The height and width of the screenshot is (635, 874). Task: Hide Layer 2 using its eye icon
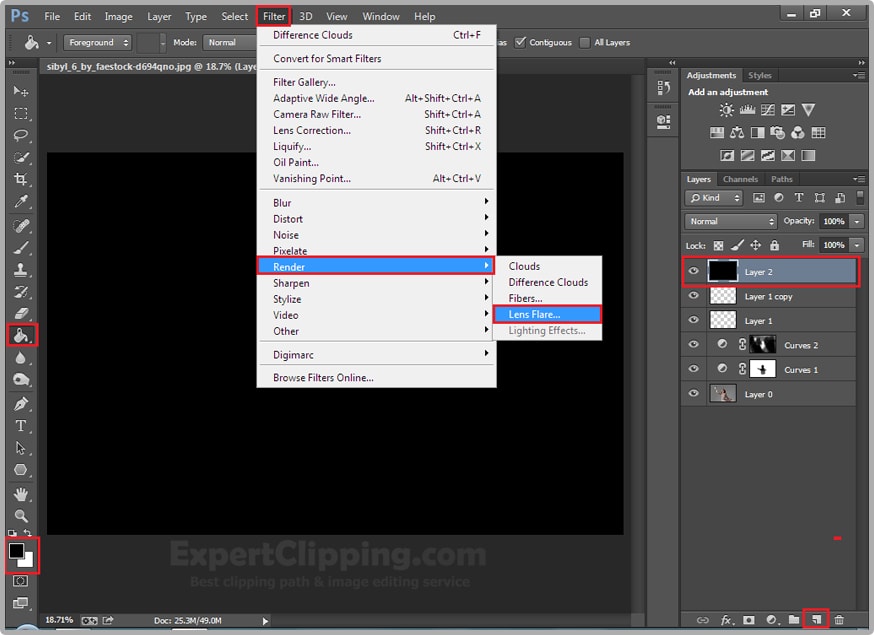click(x=693, y=272)
